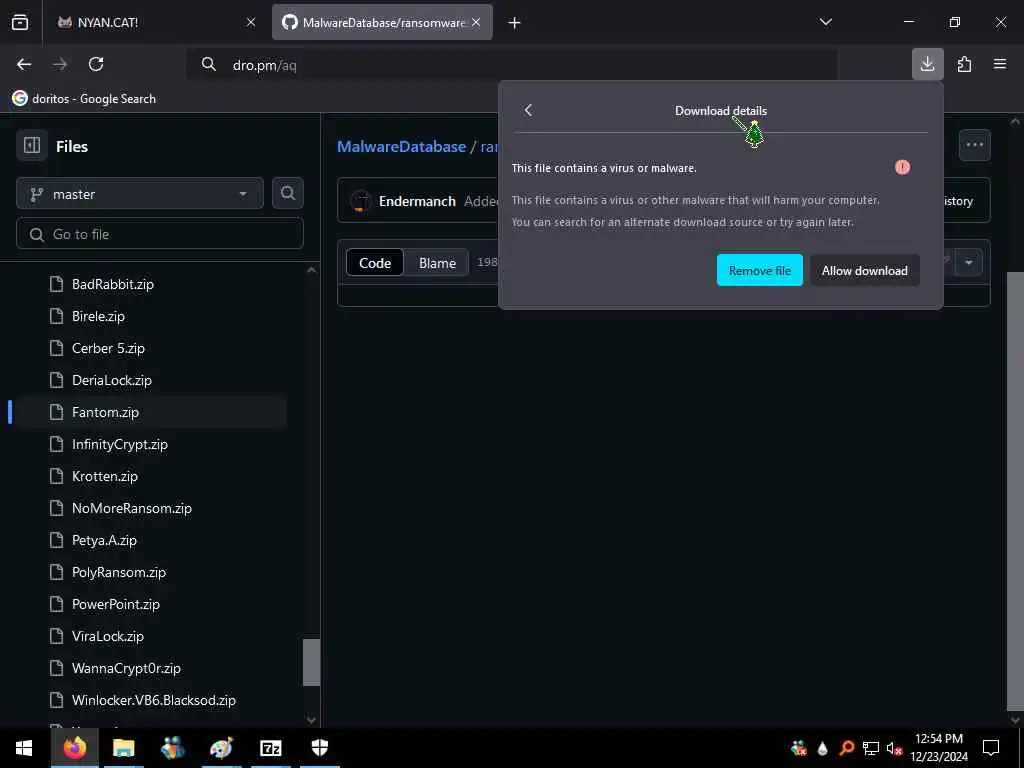Select Petya.A.zip file
This screenshot has width=1024, height=768.
point(104,540)
